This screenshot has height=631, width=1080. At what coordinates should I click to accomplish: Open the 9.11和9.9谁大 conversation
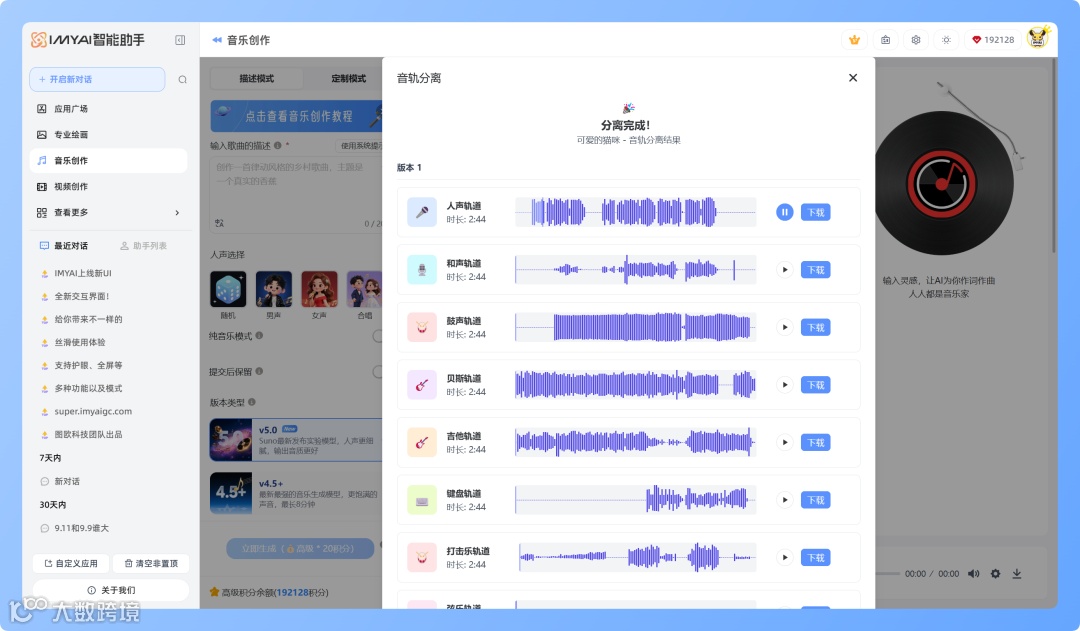click(81, 528)
